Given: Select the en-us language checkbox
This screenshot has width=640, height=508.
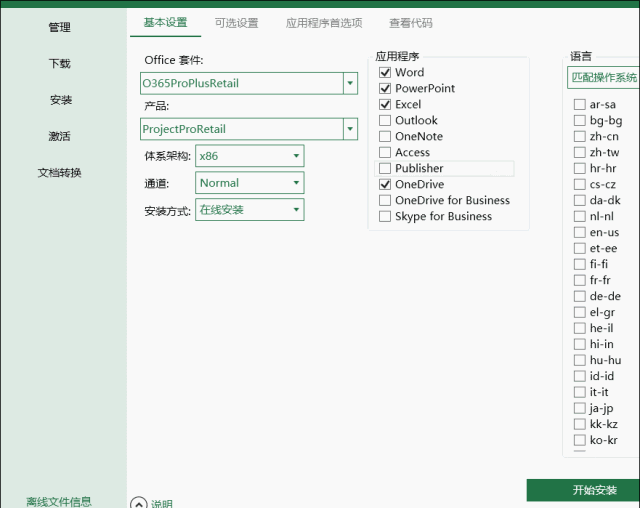Looking at the screenshot, I should (580, 232).
